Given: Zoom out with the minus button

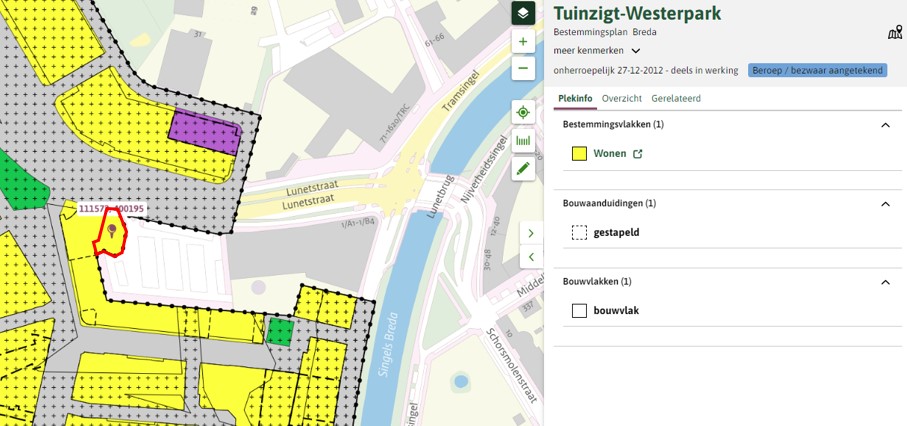Looking at the screenshot, I should [523, 68].
